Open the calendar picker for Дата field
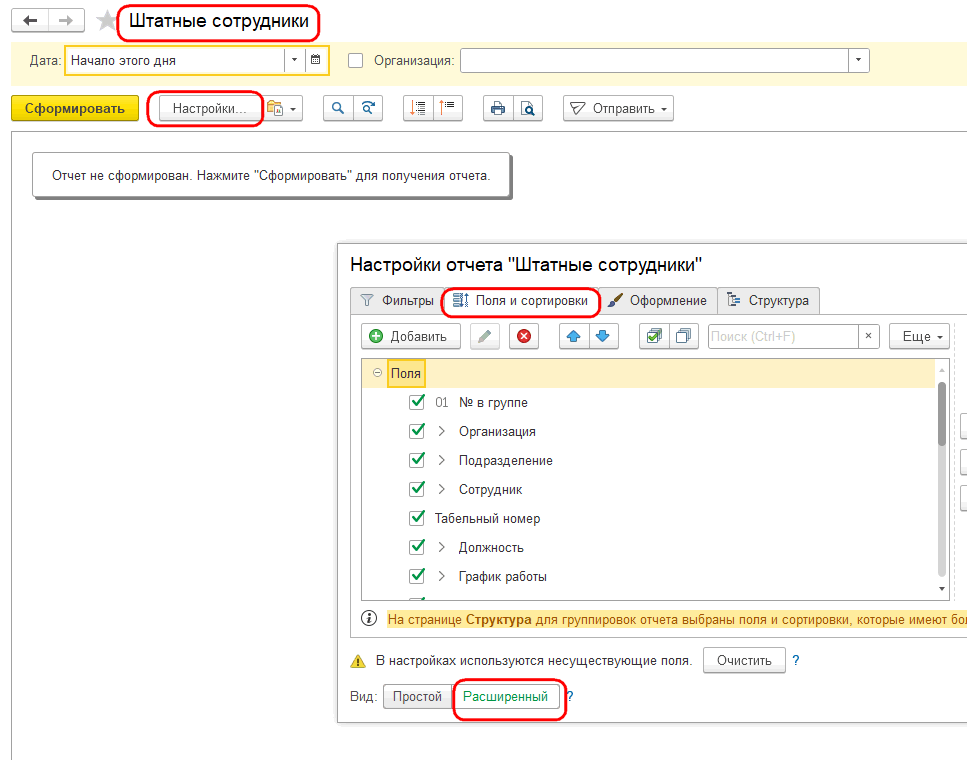 tap(316, 60)
